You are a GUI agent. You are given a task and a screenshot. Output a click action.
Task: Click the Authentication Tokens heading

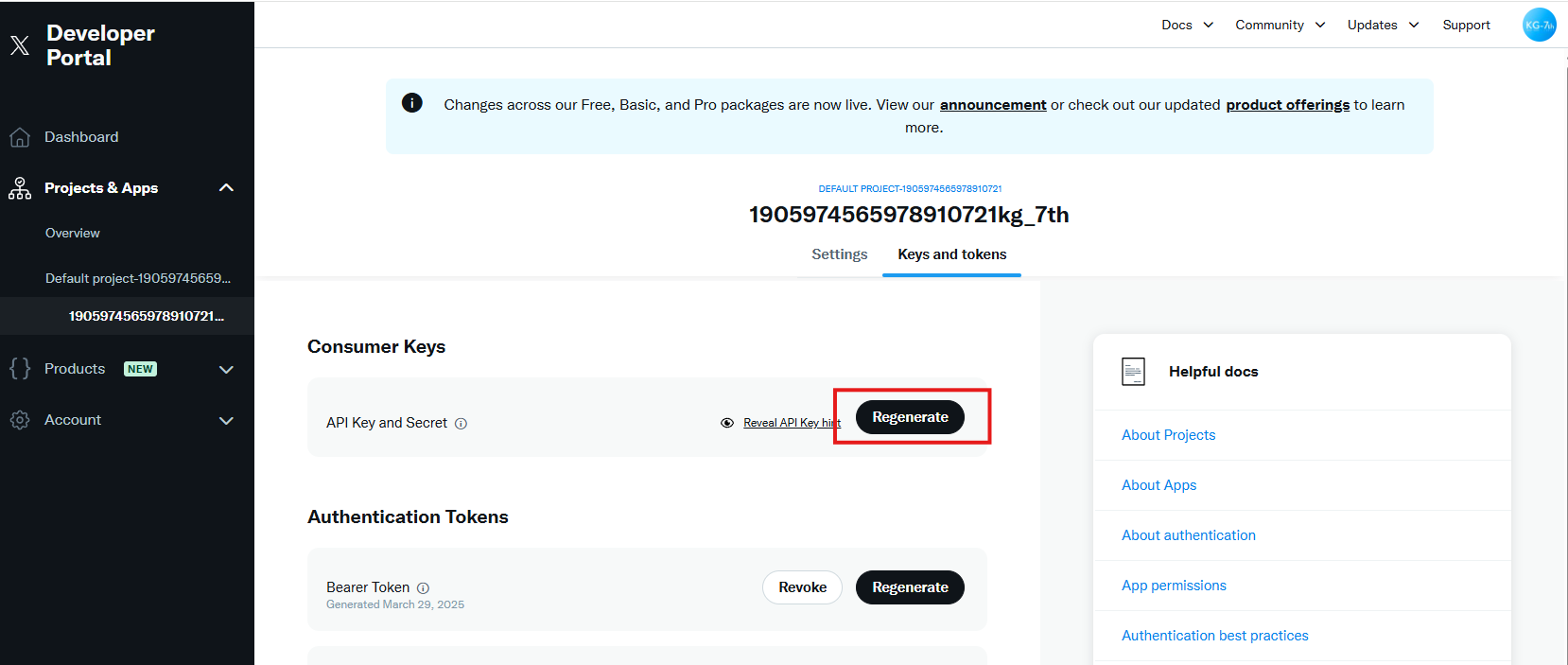[x=408, y=517]
